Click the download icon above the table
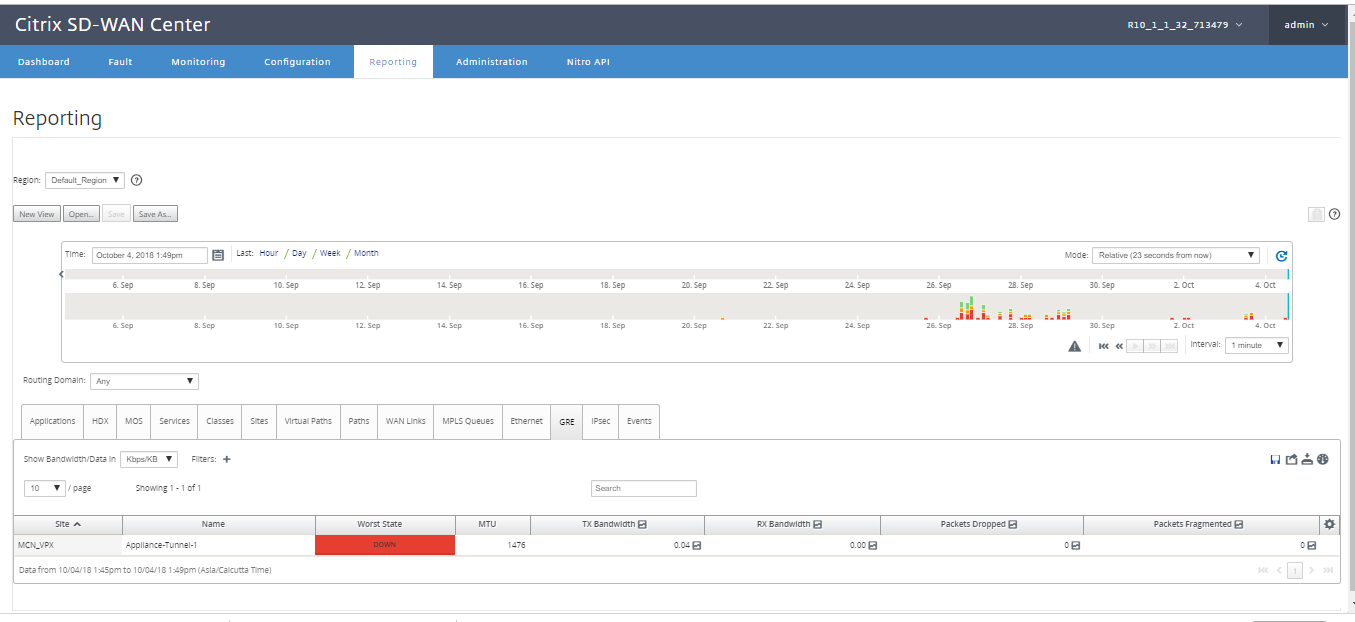The image size is (1355, 622). (1307, 460)
